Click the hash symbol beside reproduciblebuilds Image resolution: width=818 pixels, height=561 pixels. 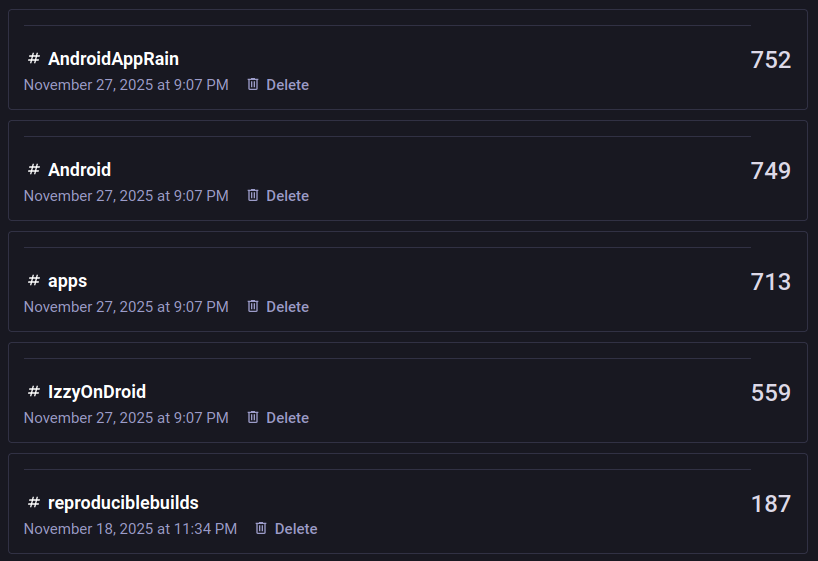34,503
